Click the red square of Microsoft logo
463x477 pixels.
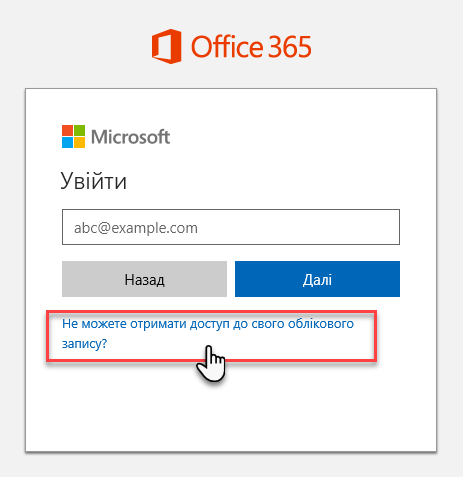pyautogui.click(x=67, y=130)
